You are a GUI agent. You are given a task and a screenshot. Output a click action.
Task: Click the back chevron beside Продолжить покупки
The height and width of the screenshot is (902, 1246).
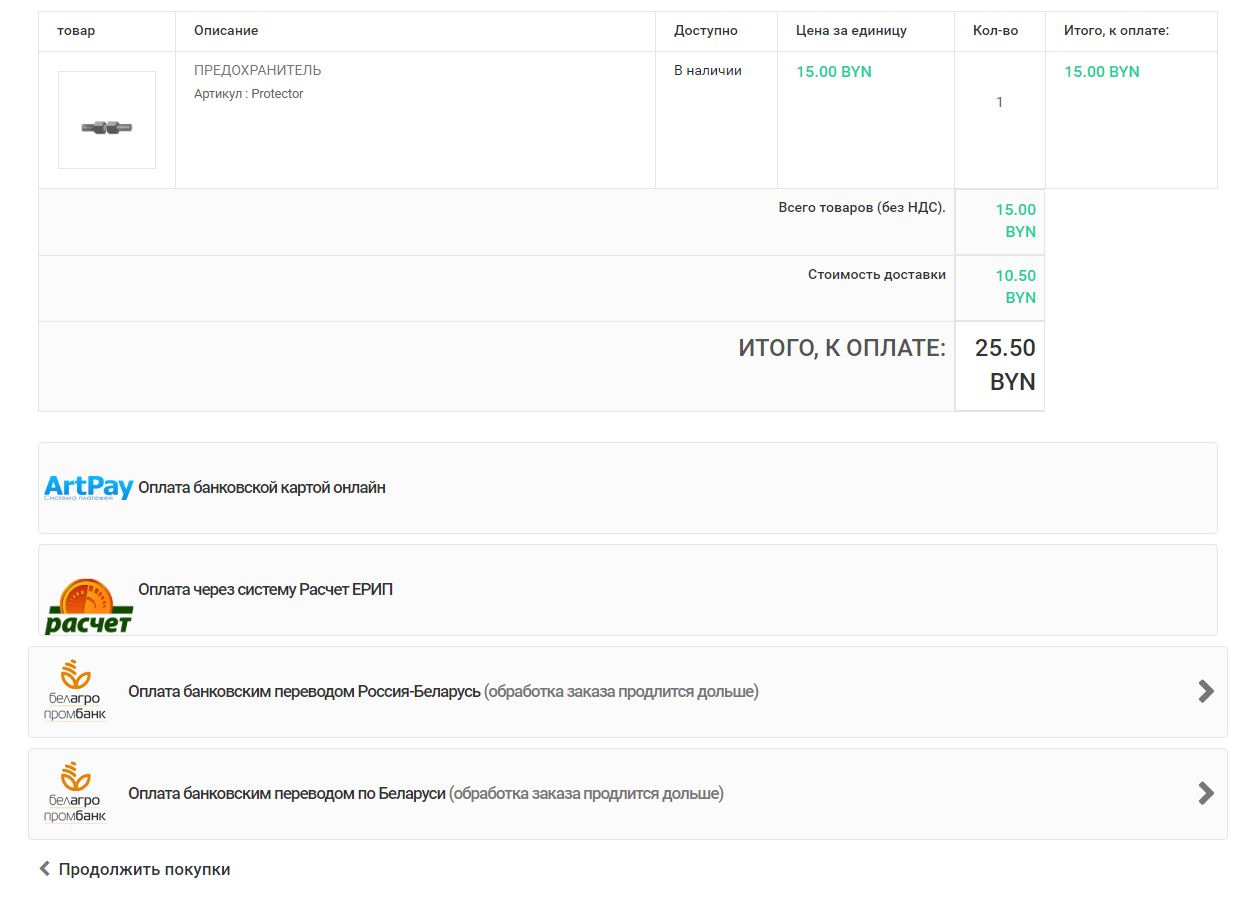pos(44,869)
